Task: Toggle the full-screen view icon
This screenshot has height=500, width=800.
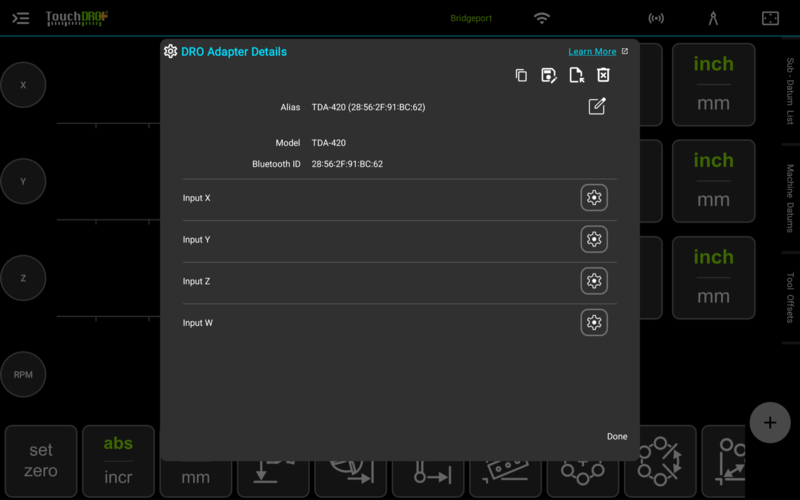Action: [x=770, y=18]
